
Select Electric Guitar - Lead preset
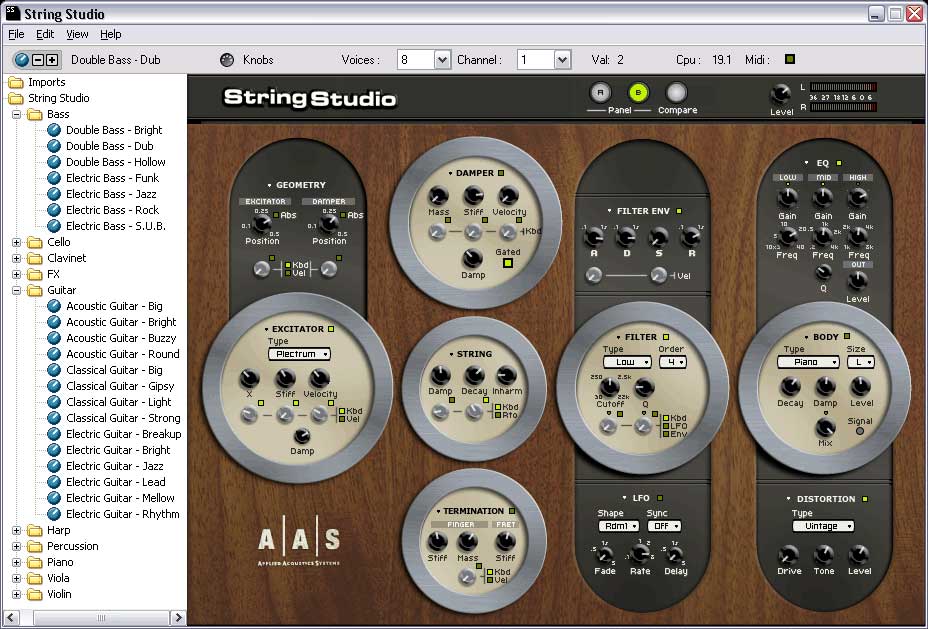tap(116, 482)
